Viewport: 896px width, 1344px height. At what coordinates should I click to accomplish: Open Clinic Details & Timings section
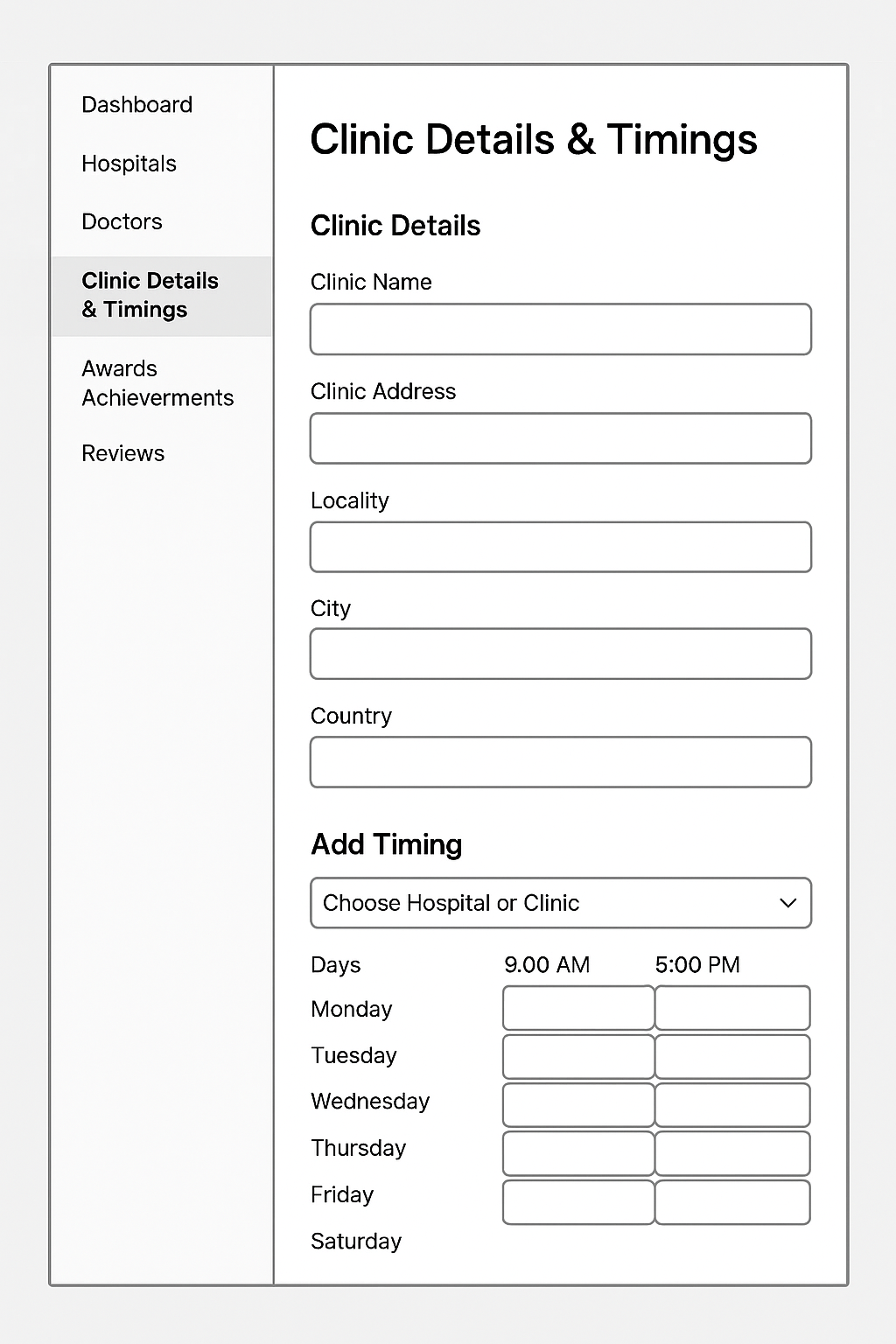(x=150, y=296)
